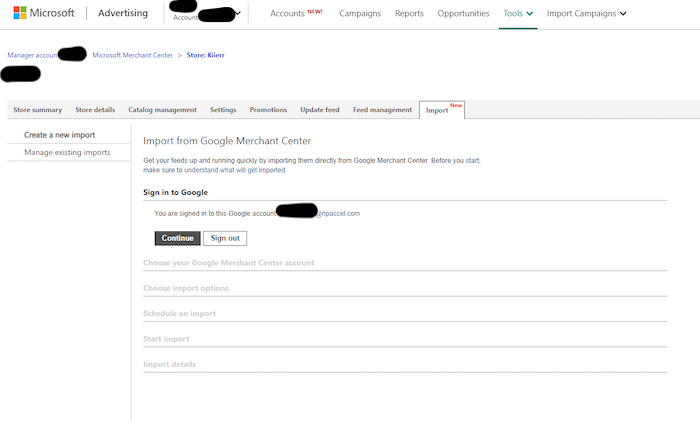
Task: Select the Import tab
Action: coord(442,110)
